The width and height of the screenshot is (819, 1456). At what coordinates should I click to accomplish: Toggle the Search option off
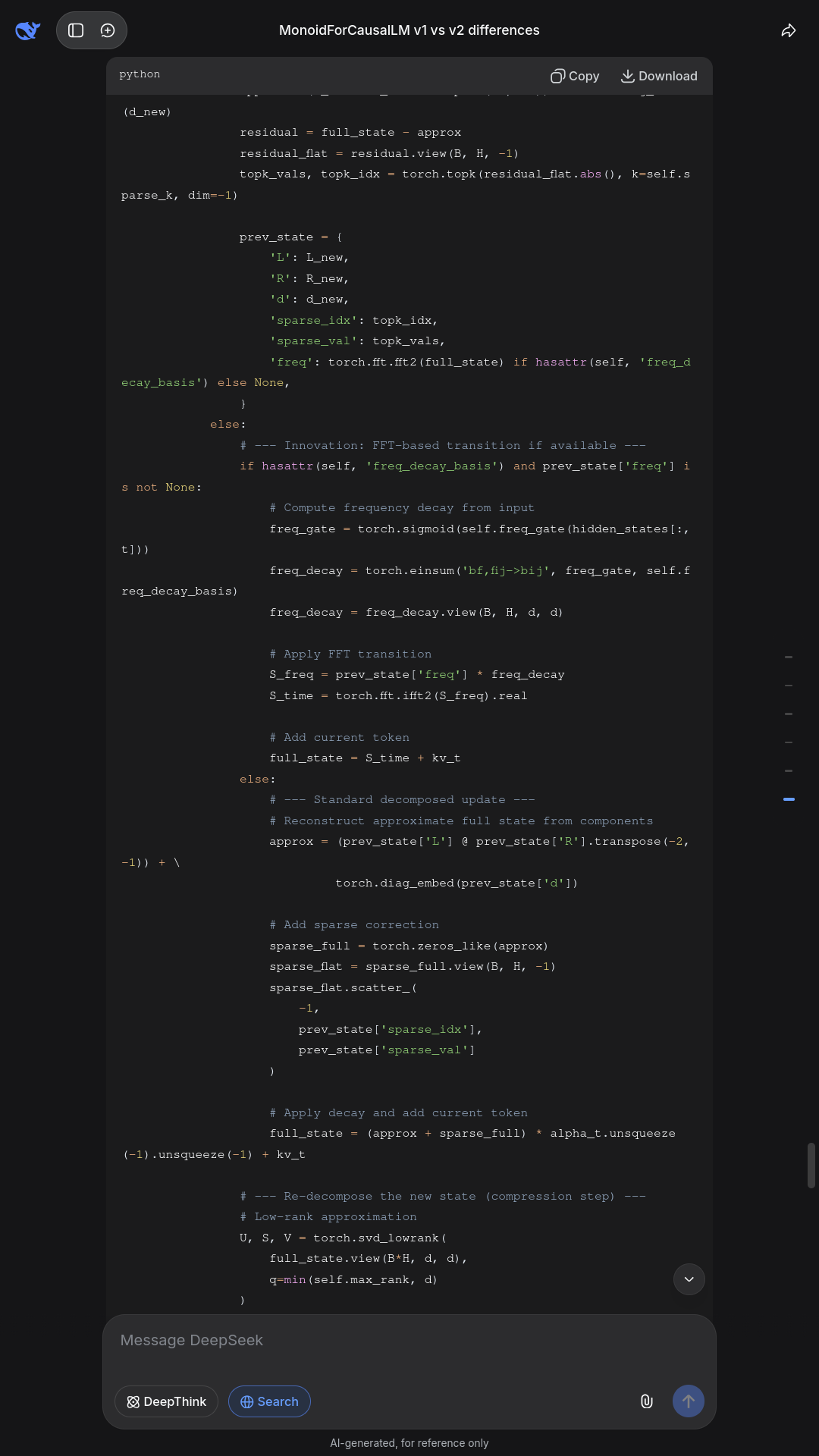pyautogui.click(x=269, y=1401)
